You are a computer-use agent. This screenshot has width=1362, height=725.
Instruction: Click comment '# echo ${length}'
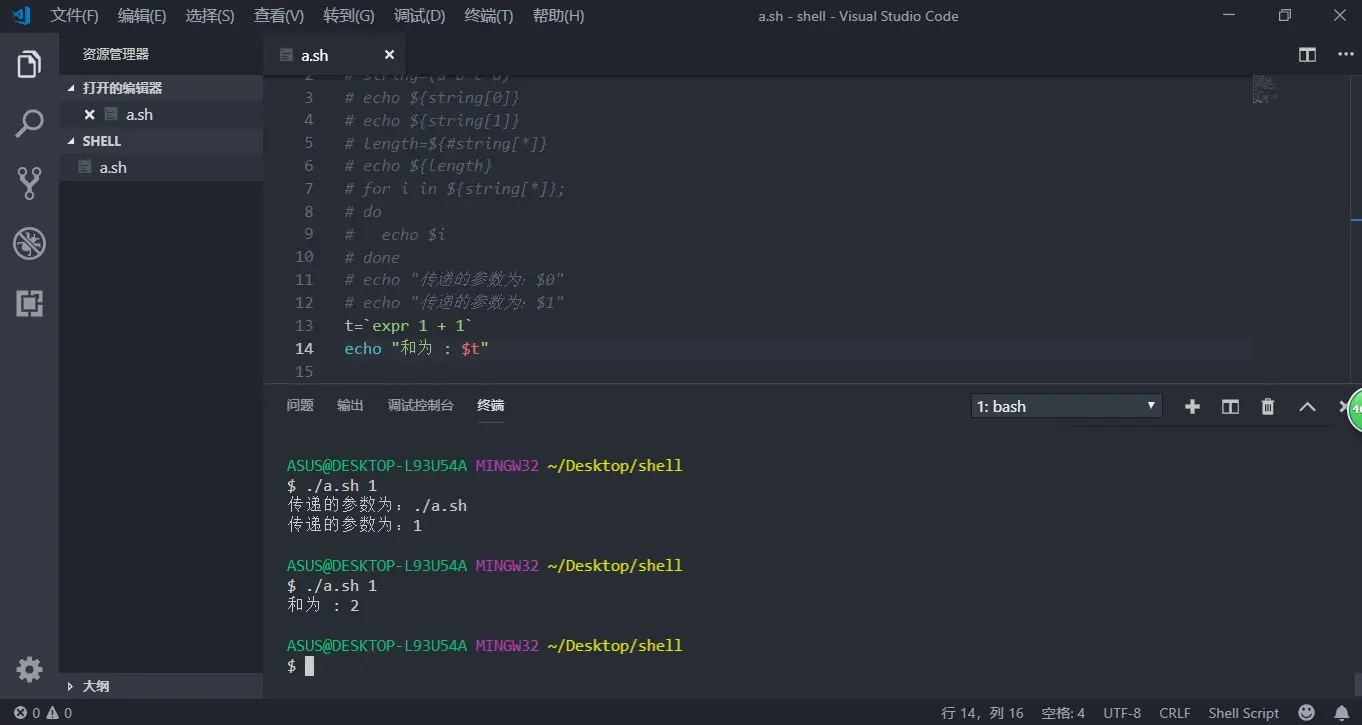(418, 166)
